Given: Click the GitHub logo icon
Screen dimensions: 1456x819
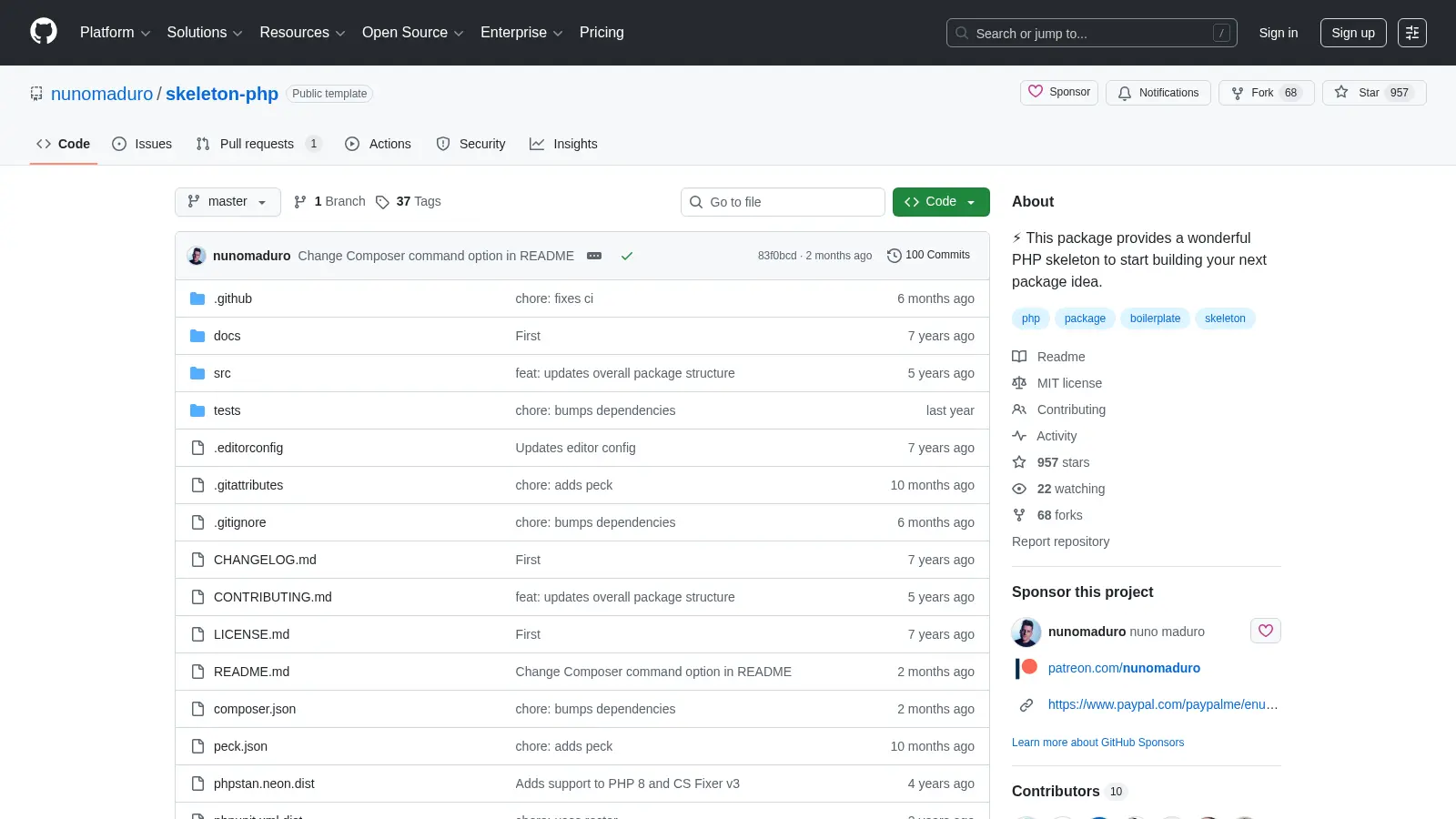Looking at the screenshot, I should point(44,32).
